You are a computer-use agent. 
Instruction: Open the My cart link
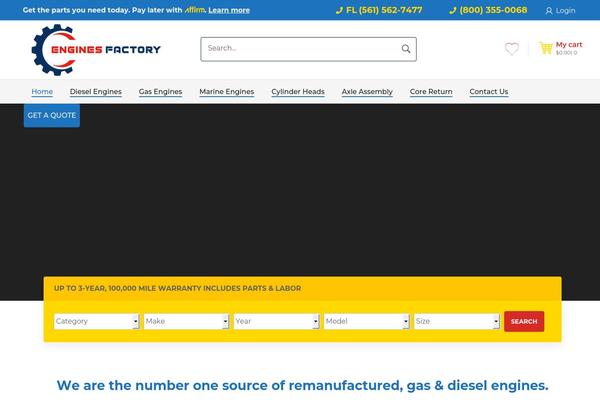tap(569, 45)
